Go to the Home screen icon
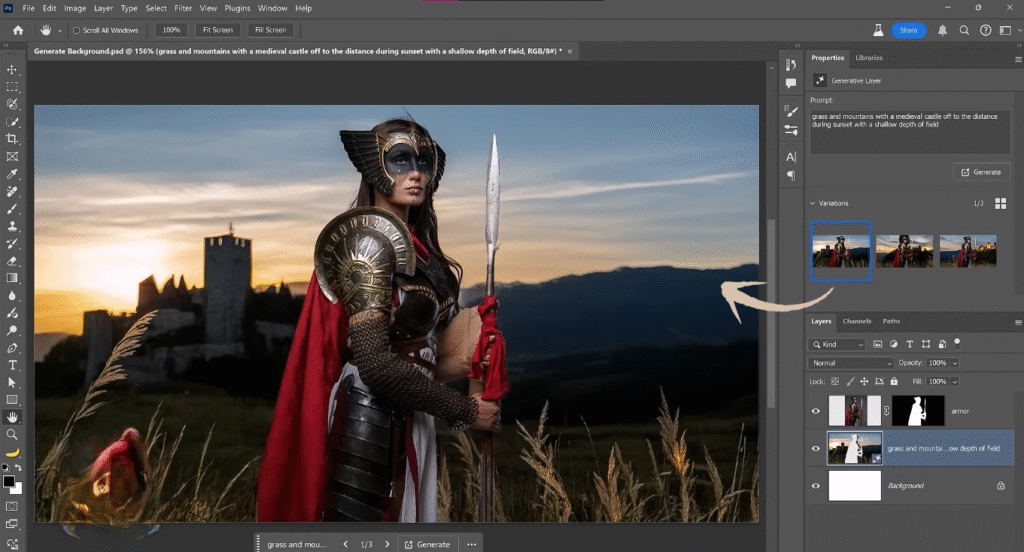 coord(18,30)
